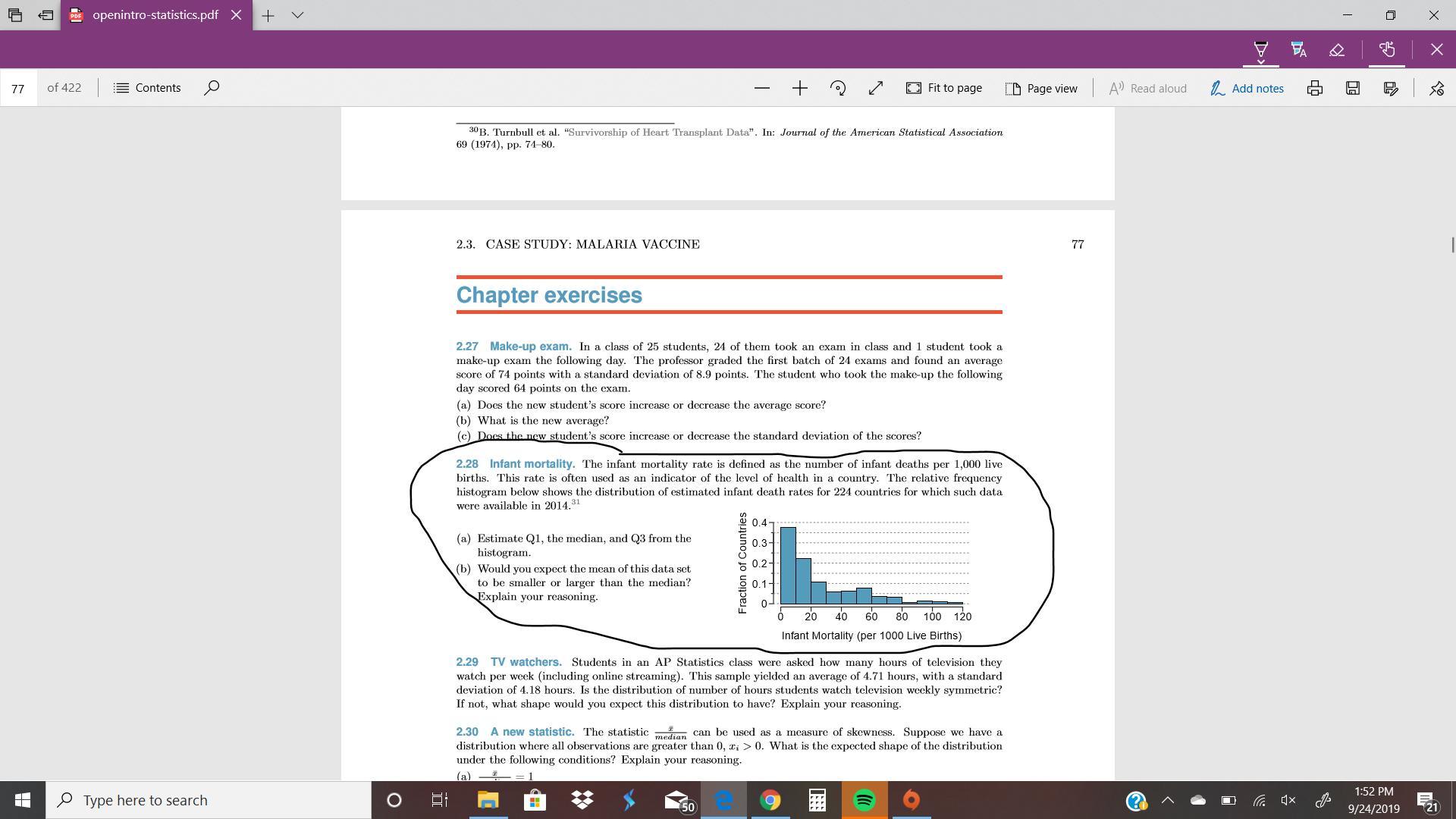Screen dimensions: 1456x819
Task: Unpin the PDF toolbar
Action: point(1436,88)
